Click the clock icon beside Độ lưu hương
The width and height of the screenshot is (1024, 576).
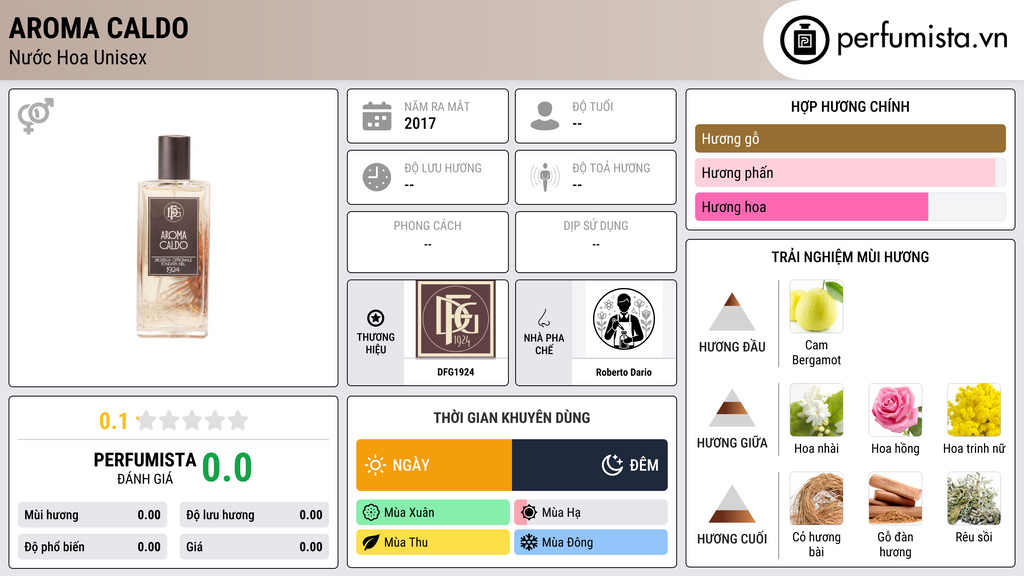[377, 177]
